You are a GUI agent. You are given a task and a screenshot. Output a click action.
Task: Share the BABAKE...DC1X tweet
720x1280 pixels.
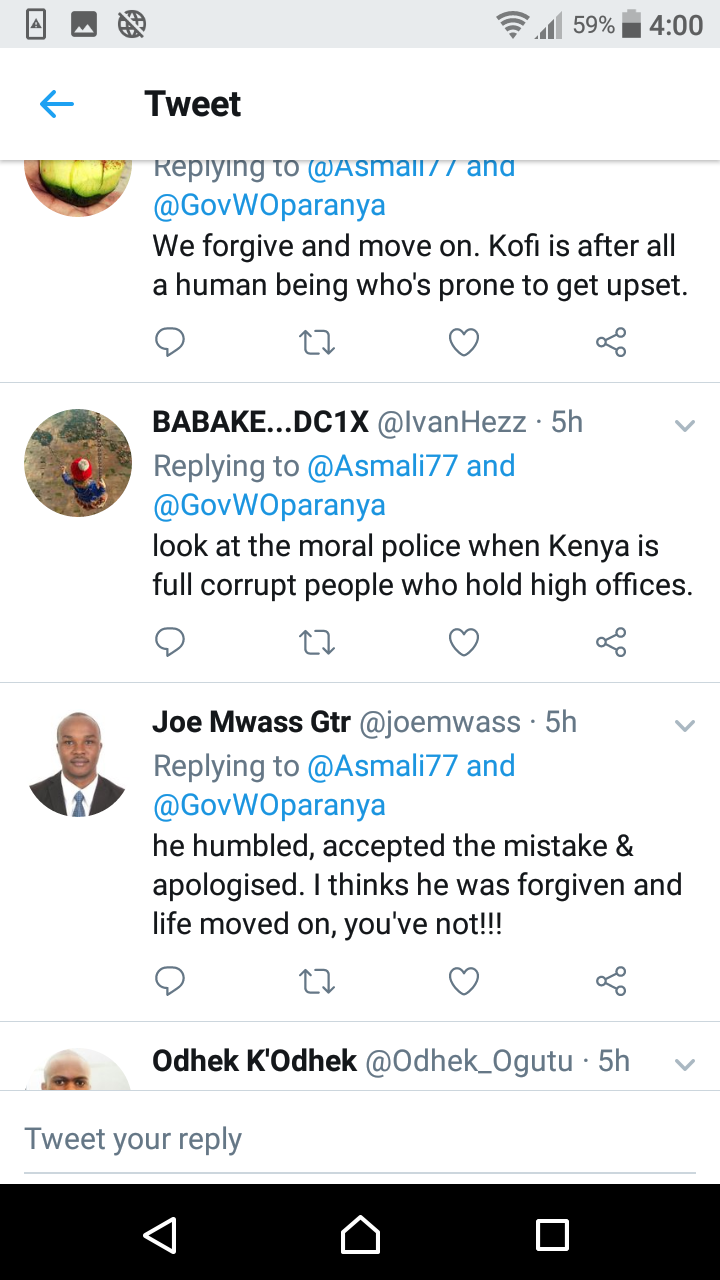(611, 642)
